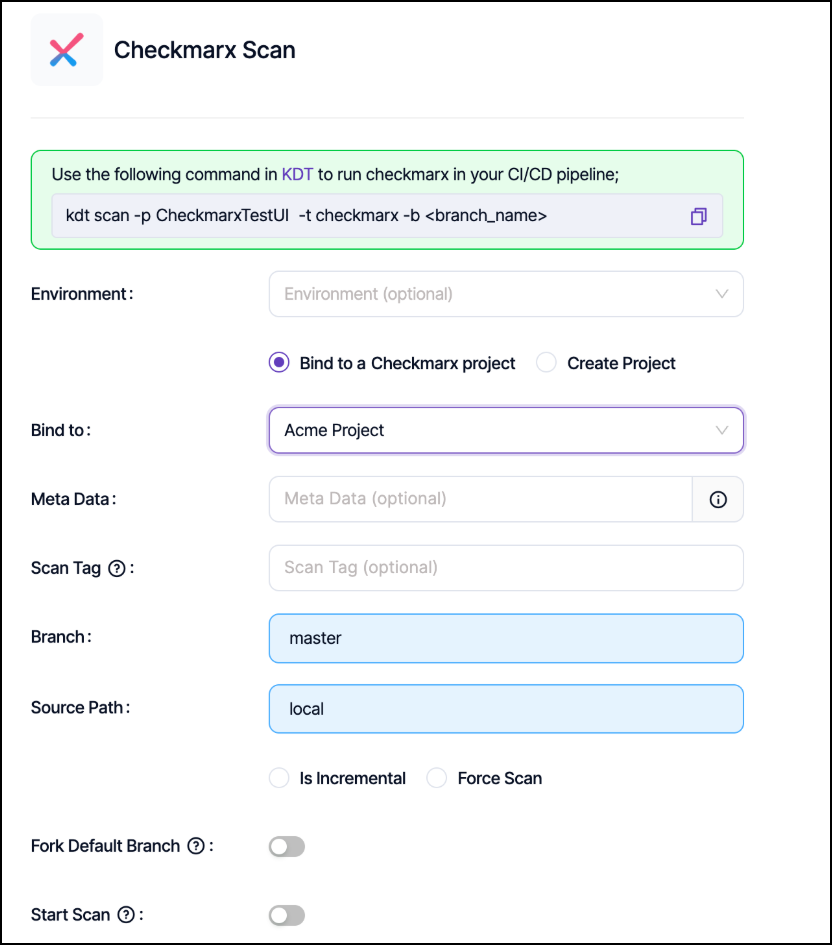Show the Fork Default Branch help tooltip
Viewport: 832px width, 945px height.
click(197, 846)
